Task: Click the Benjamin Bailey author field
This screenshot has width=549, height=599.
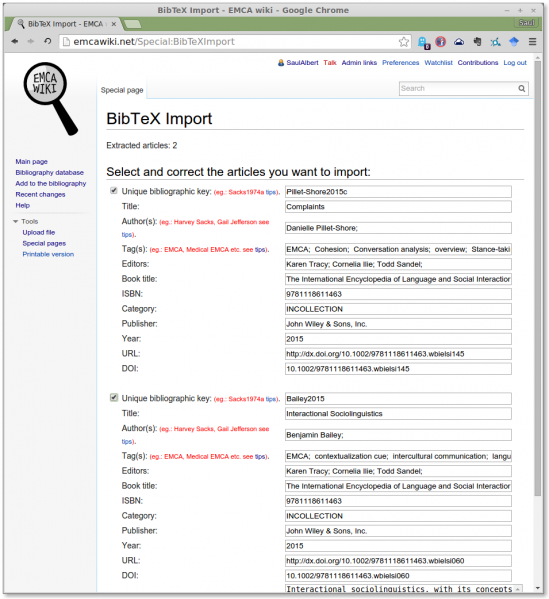Action: click(398, 435)
